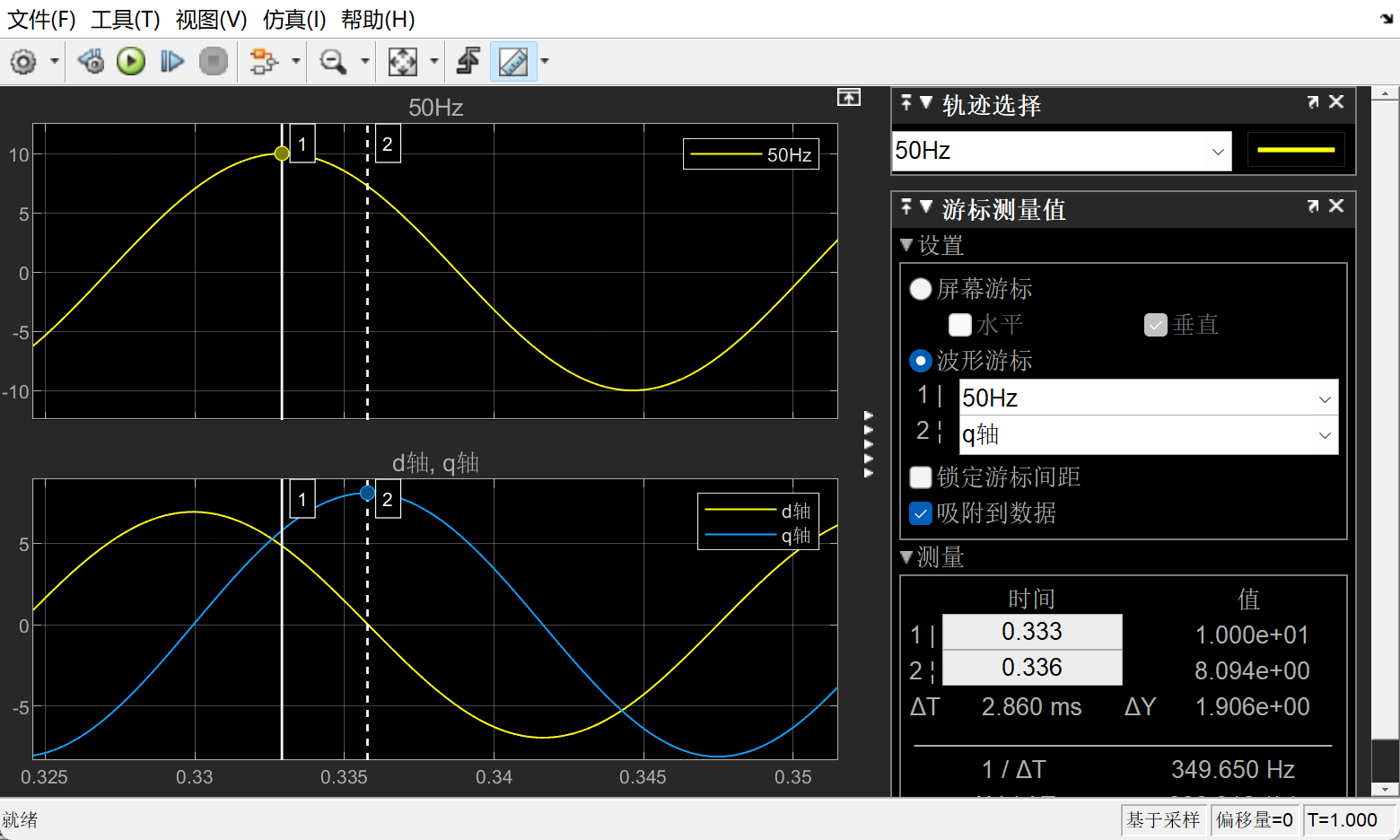
Task: Open the measurements dropdown arrow
Action: pos(545,62)
